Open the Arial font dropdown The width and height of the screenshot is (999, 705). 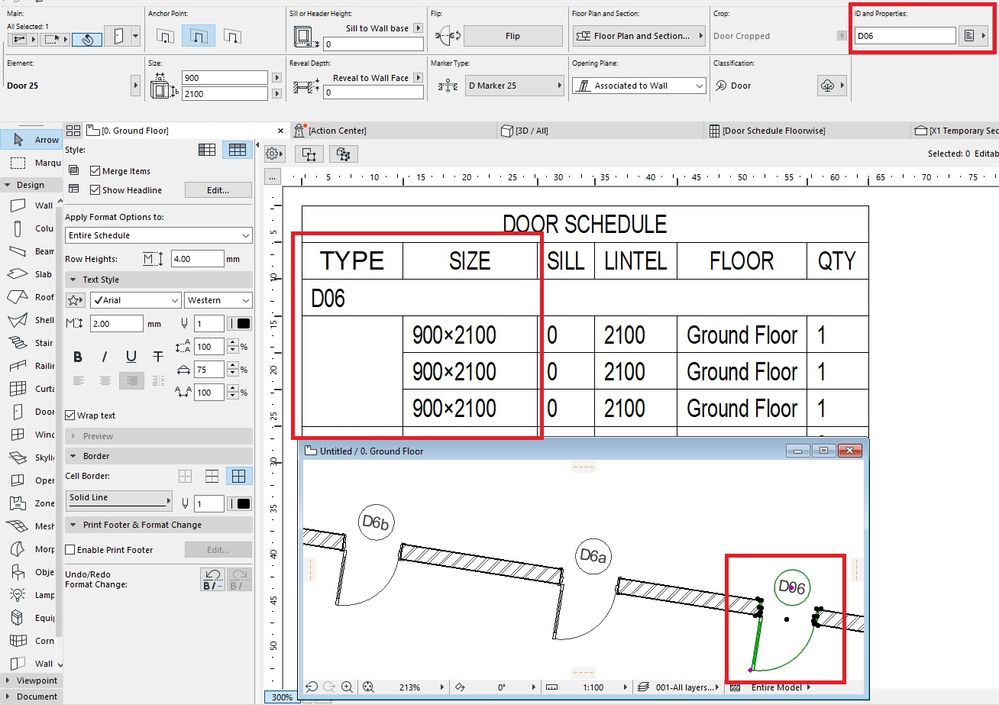(136, 300)
